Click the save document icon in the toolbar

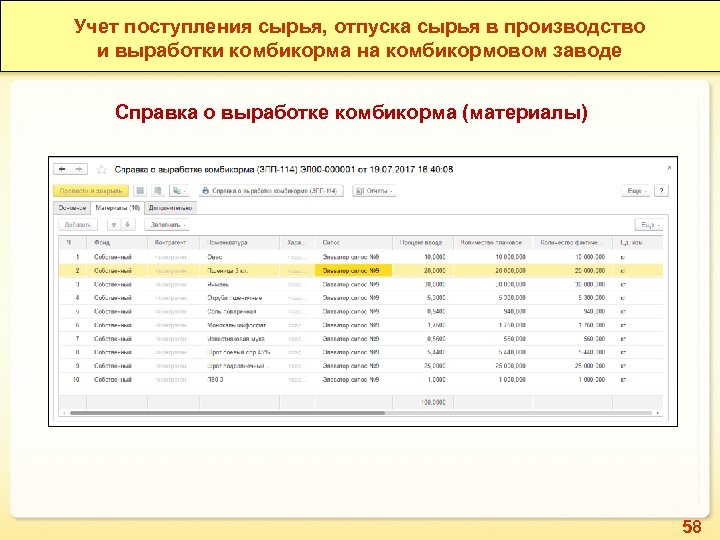click(140, 191)
